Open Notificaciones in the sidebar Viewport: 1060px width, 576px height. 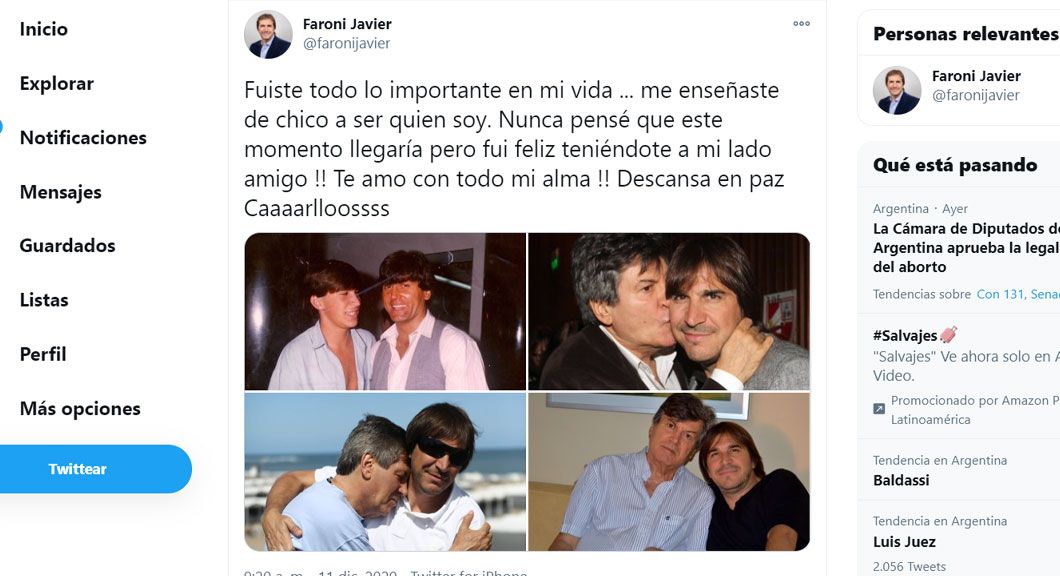click(x=83, y=138)
